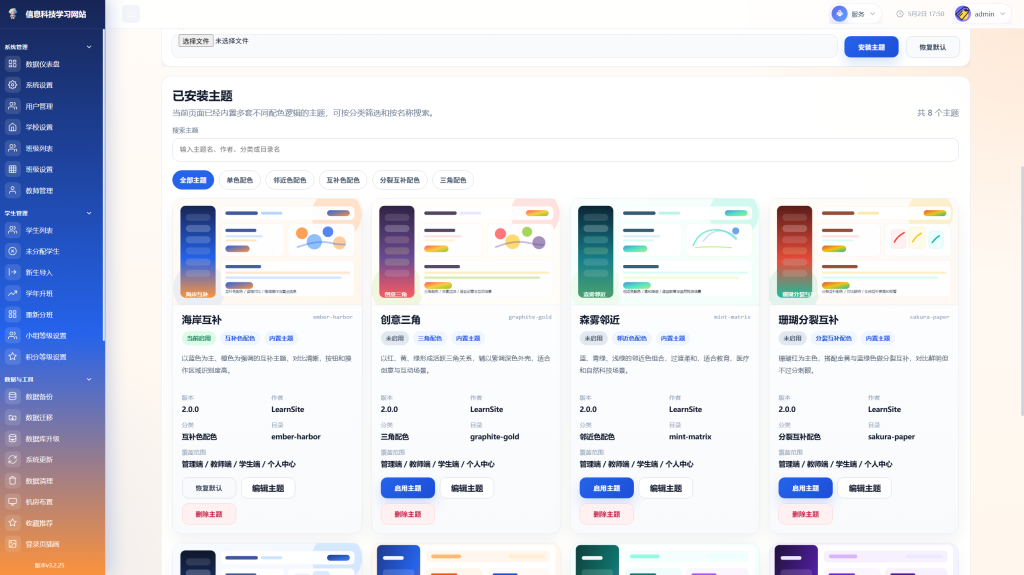Enable the 珊瑚分裂互补 theme
Image resolution: width=1024 pixels, height=575 pixels.
[805, 488]
